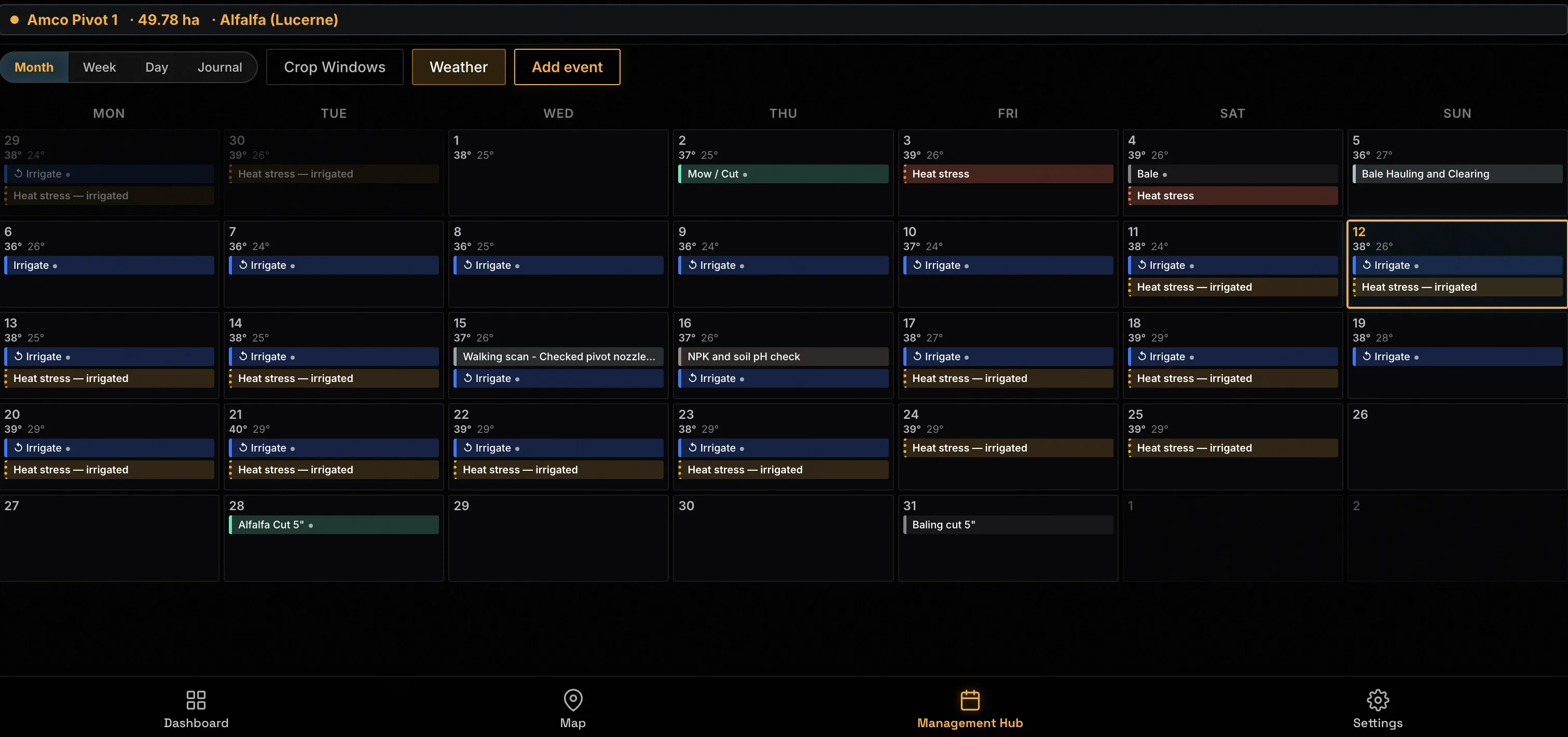
Task: Click recurring icon on July 19 Irrigate
Action: tap(1366, 357)
